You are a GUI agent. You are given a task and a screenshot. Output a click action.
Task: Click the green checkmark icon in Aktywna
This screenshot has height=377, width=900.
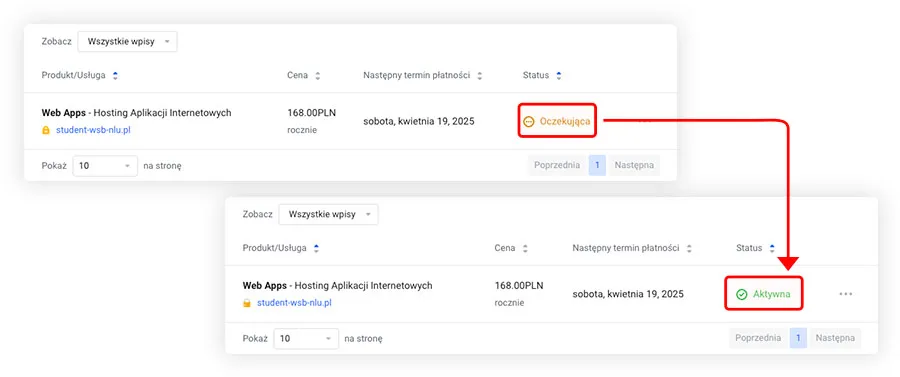click(742, 294)
